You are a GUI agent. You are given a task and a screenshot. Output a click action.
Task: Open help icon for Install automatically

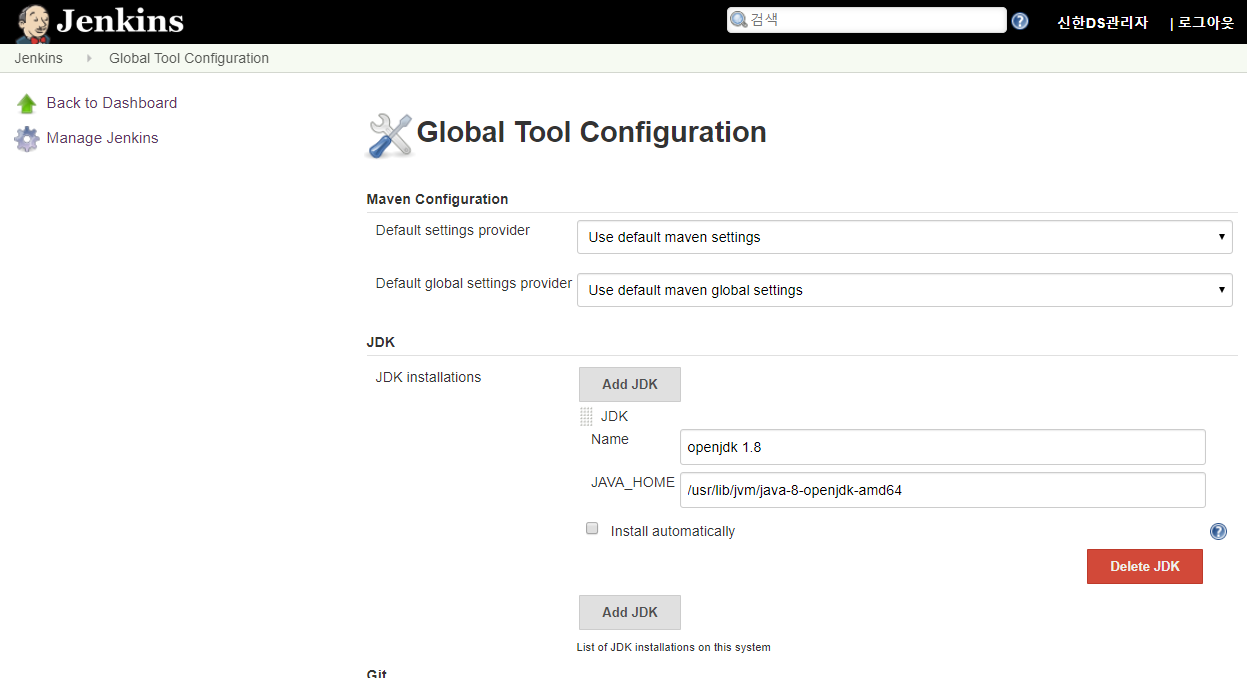(1218, 531)
